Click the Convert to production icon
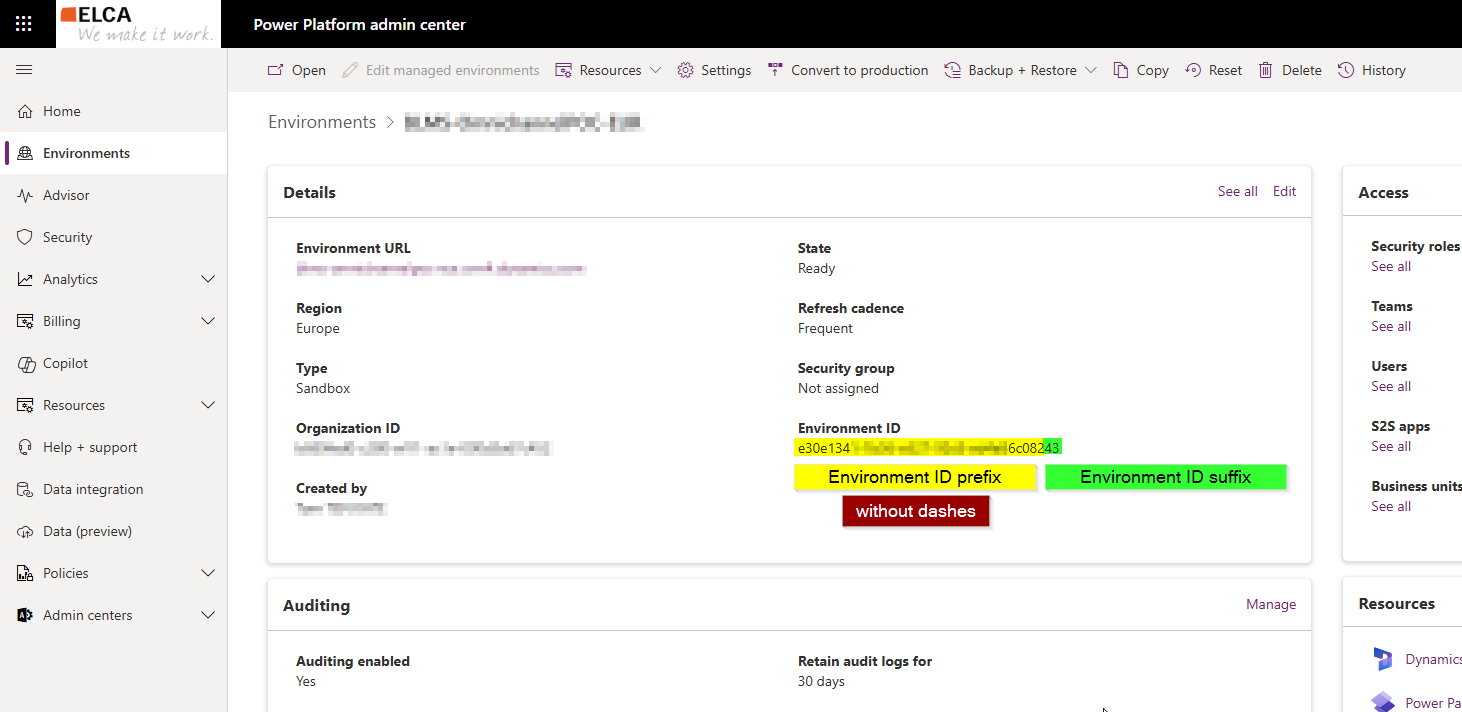The image size is (1462, 712). [775, 70]
